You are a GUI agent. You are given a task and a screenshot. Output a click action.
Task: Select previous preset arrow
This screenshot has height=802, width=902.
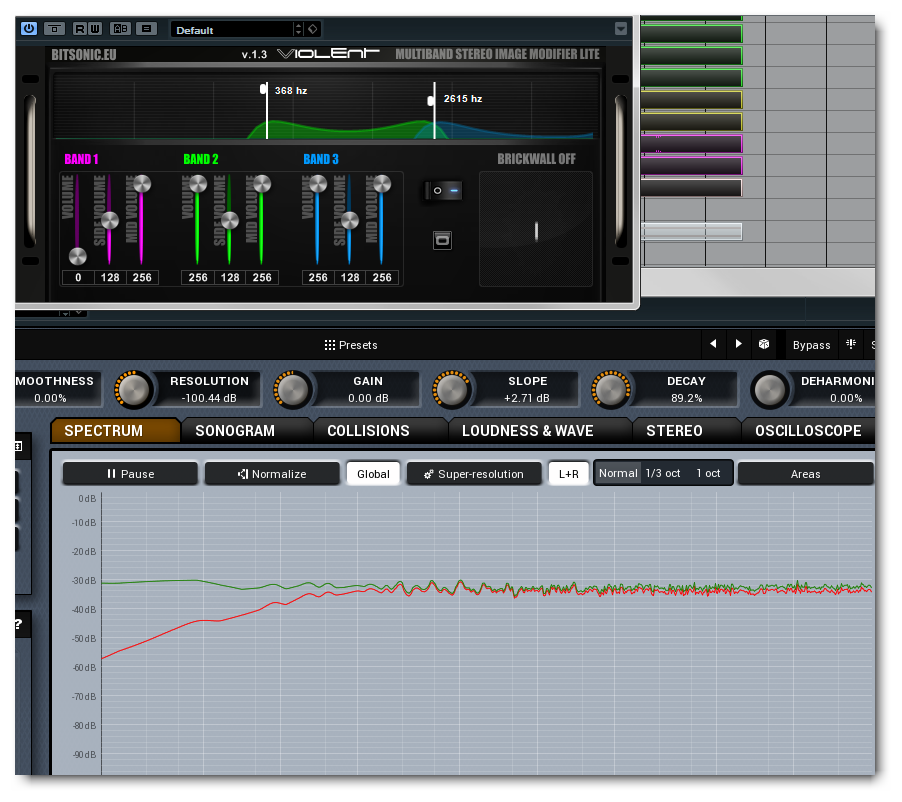713,344
